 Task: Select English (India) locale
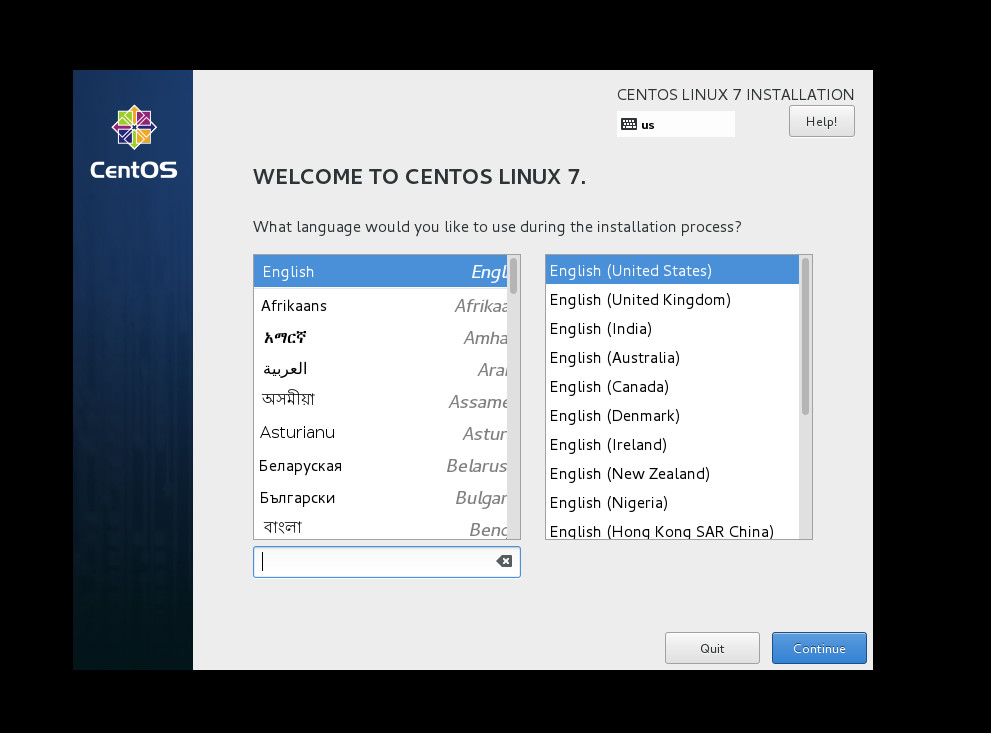(x=600, y=329)
